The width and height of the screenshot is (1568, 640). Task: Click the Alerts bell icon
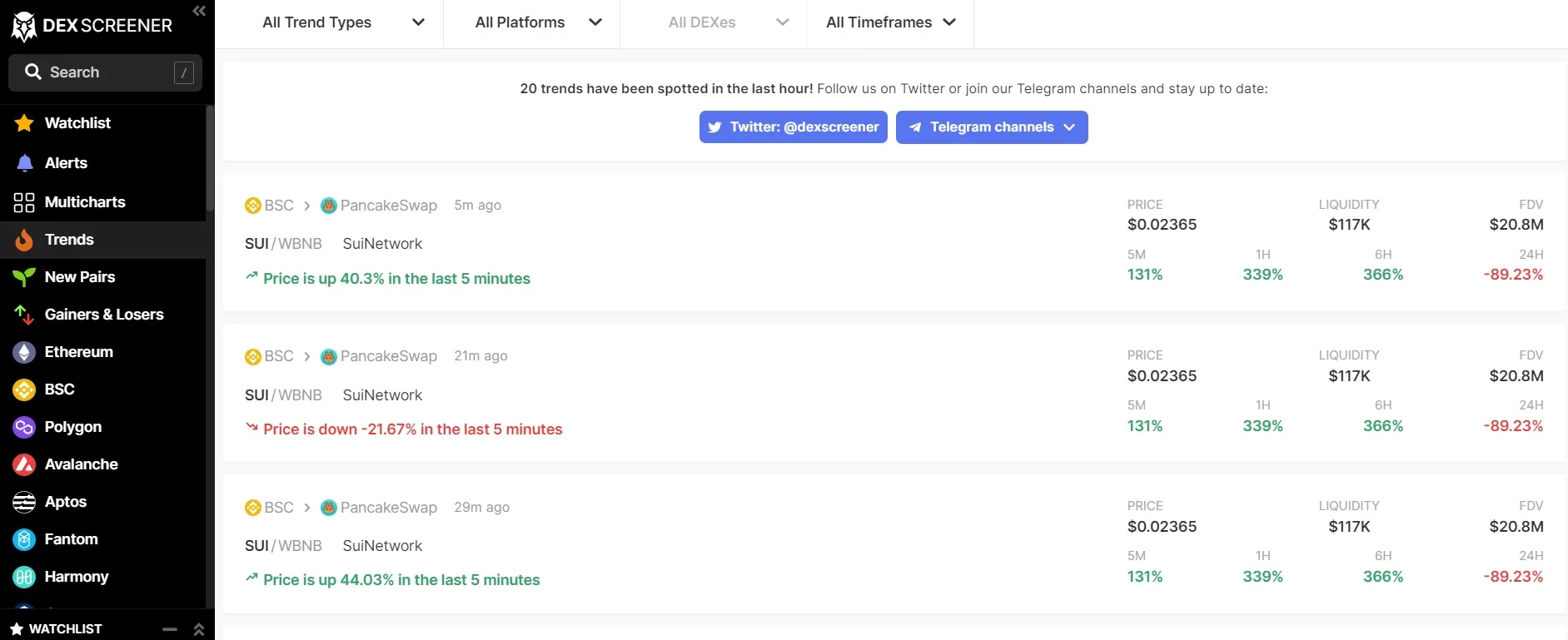[x=25, y=163]
